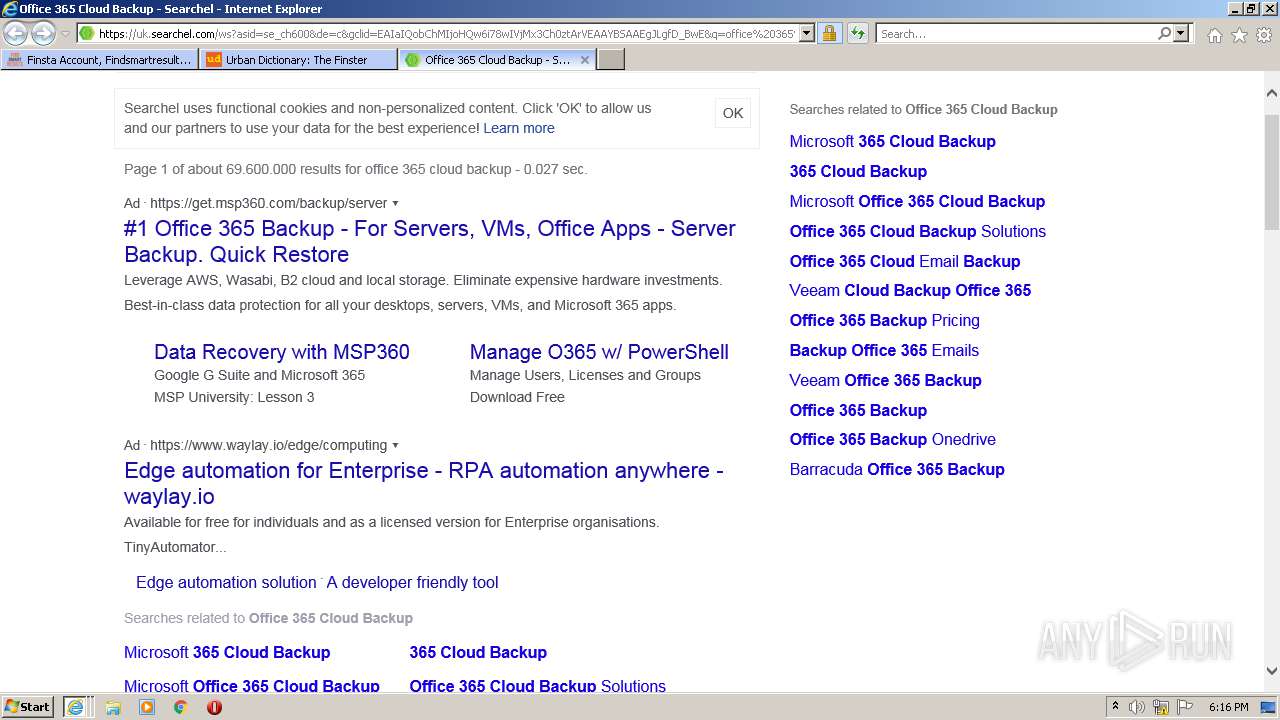The height and width of the screenshot is (720, 1280).
Task: Switch to the Finsta Account tab
Action: pos(100,60)
